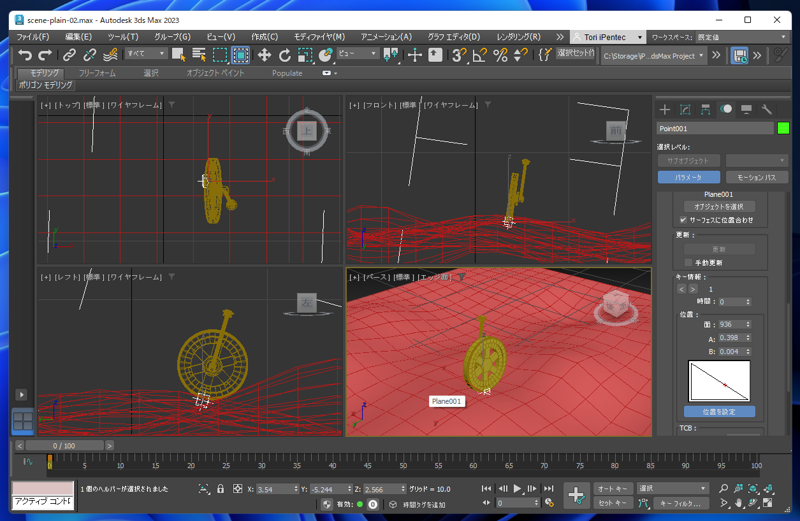Toggle the Percent Snap icon
This screenshot has height=521, width=800.
501,55
